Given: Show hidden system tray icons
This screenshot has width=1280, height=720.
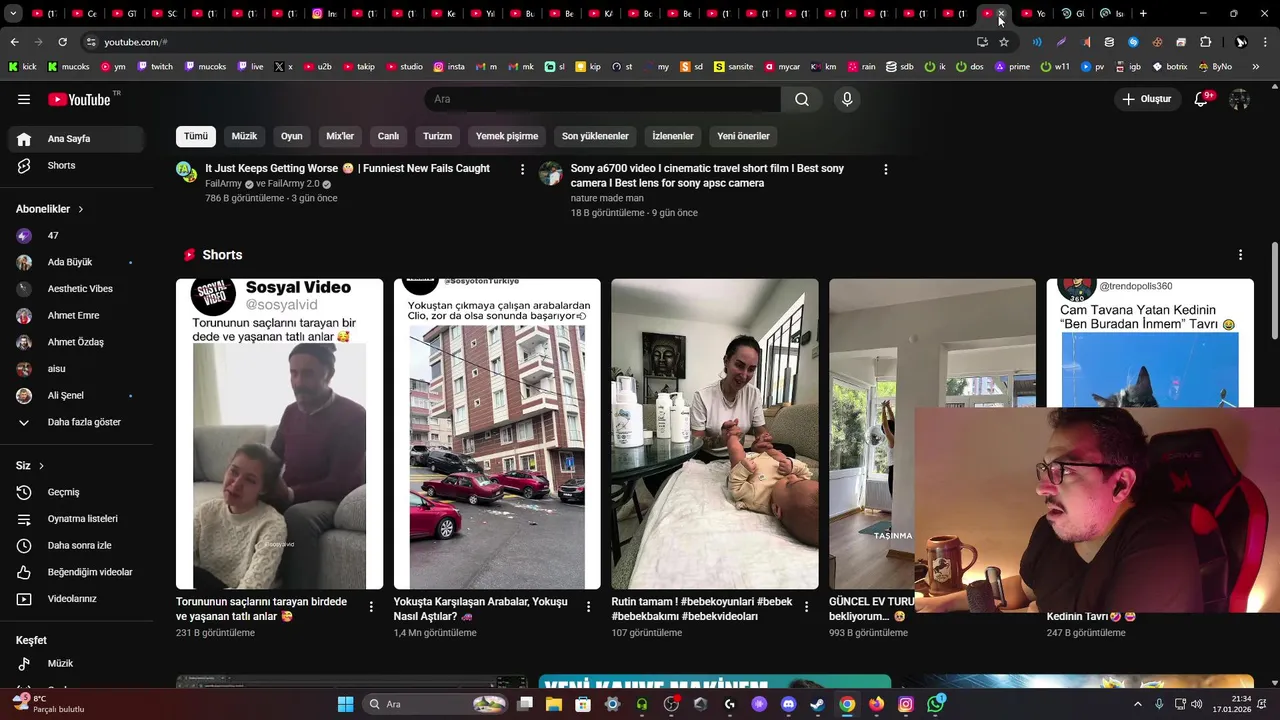Looking at the screenshot, I should 1138,704.
